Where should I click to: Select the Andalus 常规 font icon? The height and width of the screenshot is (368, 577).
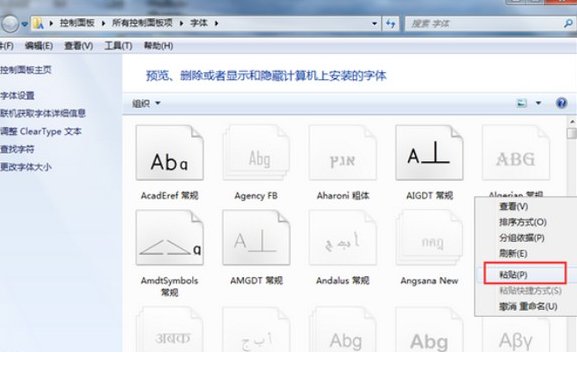pos(343,238)
